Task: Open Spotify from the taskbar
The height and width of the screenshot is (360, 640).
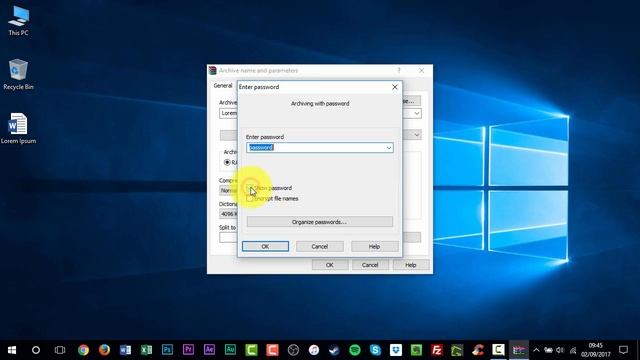Action: pyautogui.click(x=355, y=350)
